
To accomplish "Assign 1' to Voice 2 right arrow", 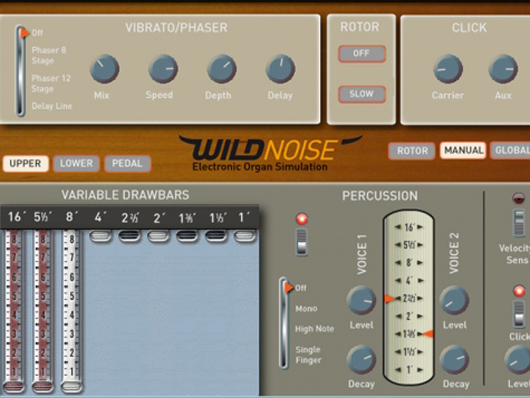I will click(420, 370).
